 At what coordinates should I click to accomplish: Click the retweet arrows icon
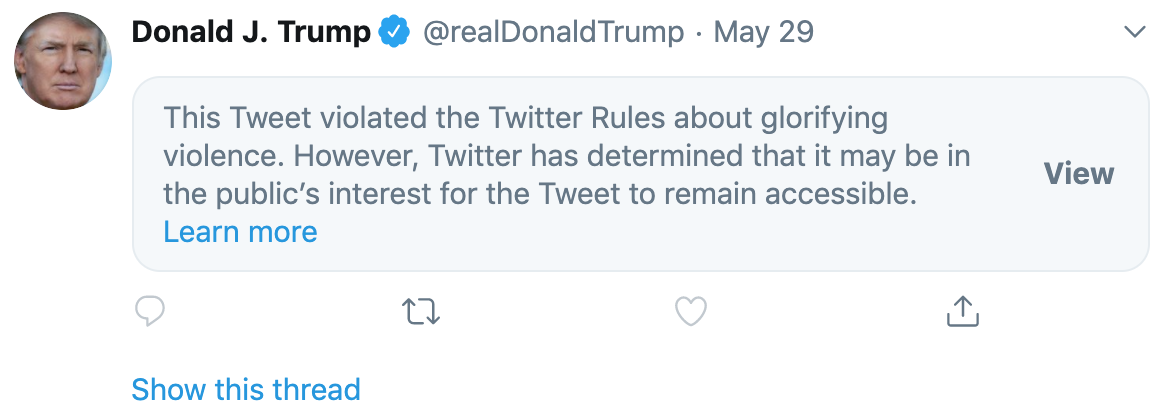[421, 312]
